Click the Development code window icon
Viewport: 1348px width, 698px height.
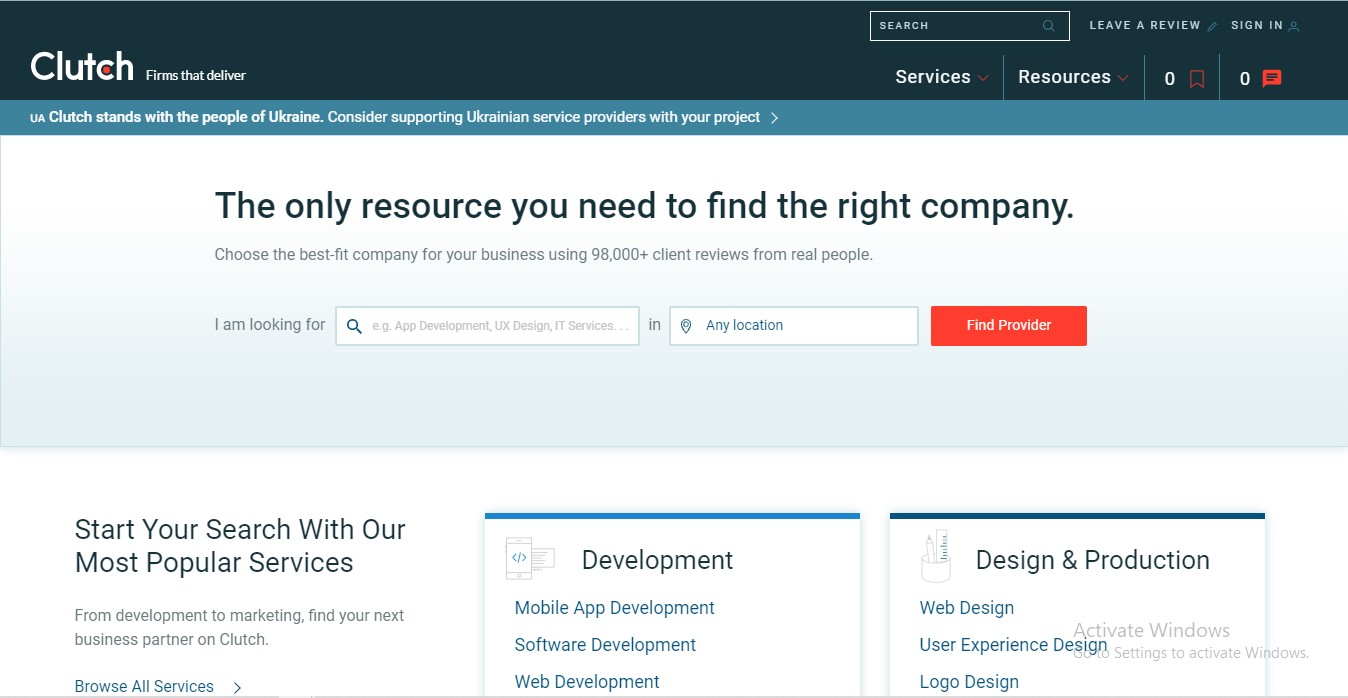tap(530, 558)
